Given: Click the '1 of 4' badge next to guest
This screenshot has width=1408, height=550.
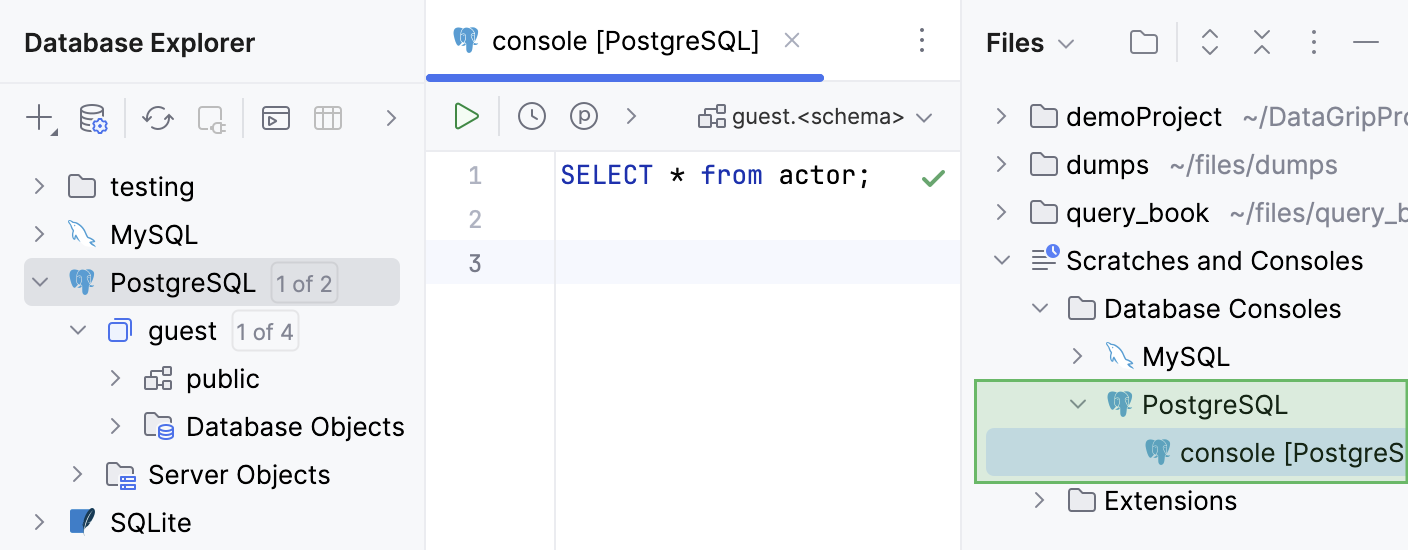Looking at the screenshot, I should (x=265, y=331).
